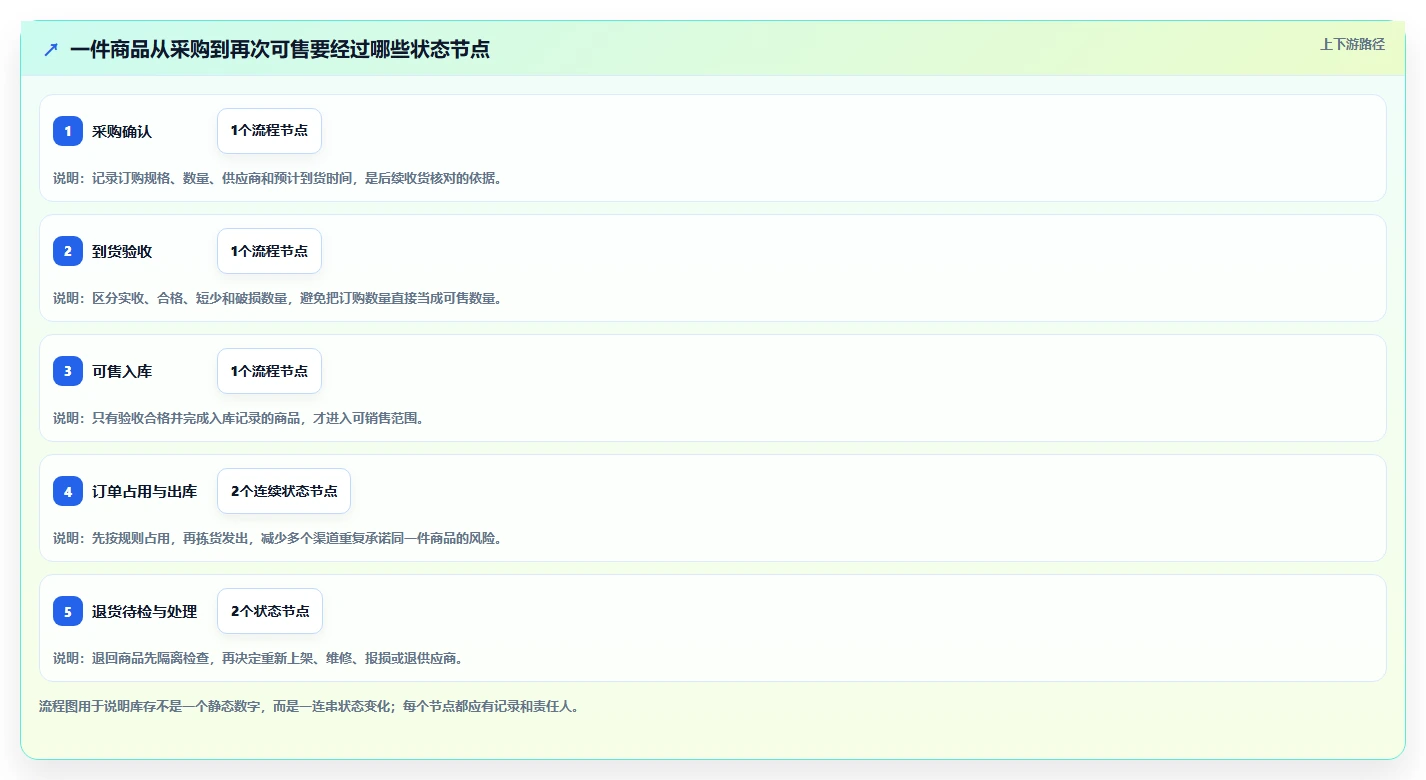Click the 2个连续状态节点 chip
The width and height of the screenshot is (1426, 780).
(284, 491)
